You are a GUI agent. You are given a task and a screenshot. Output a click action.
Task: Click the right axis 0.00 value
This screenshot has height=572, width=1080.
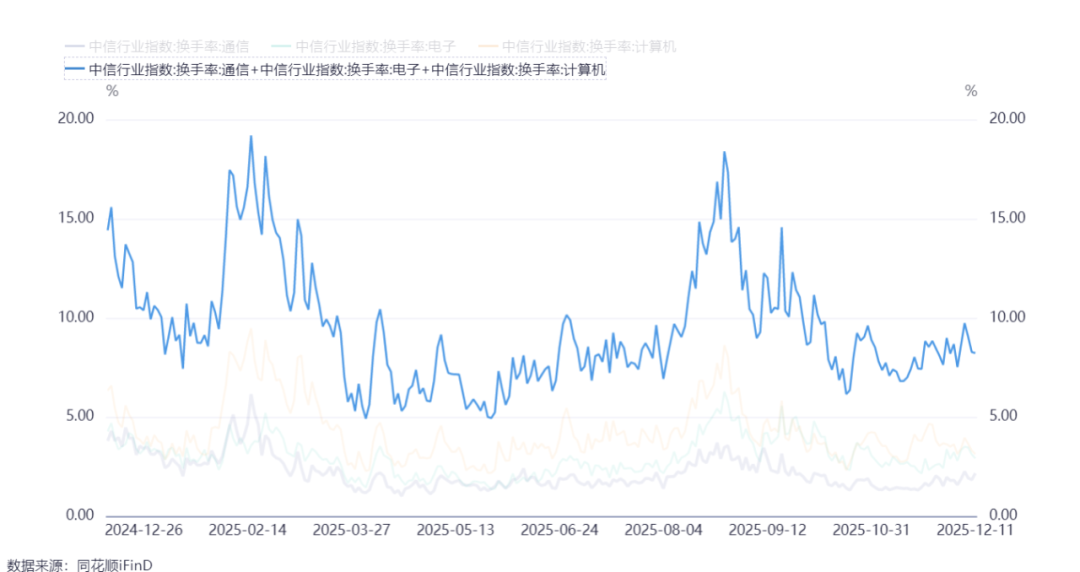1004,515
